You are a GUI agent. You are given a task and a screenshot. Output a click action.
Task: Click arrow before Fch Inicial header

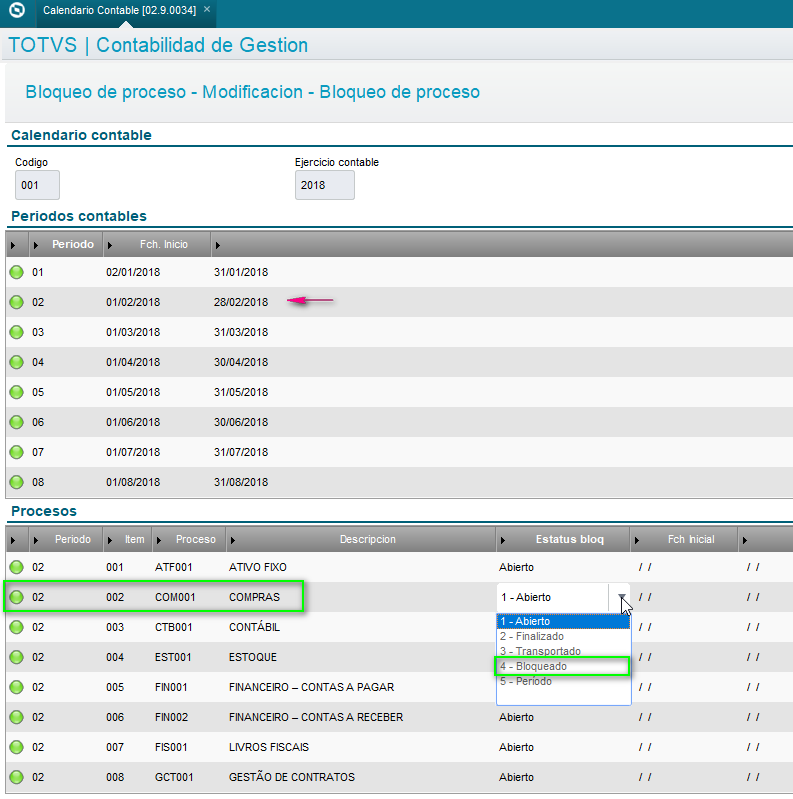(x=637, y=541)
